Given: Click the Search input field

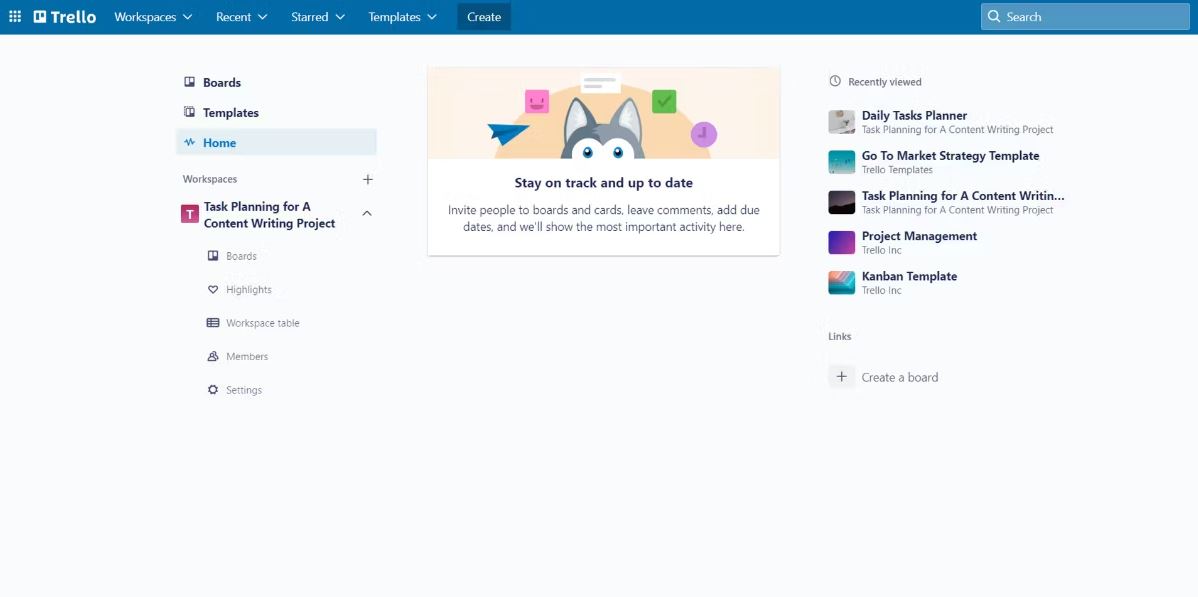Looking at the screenshot, I should 1085,17.
